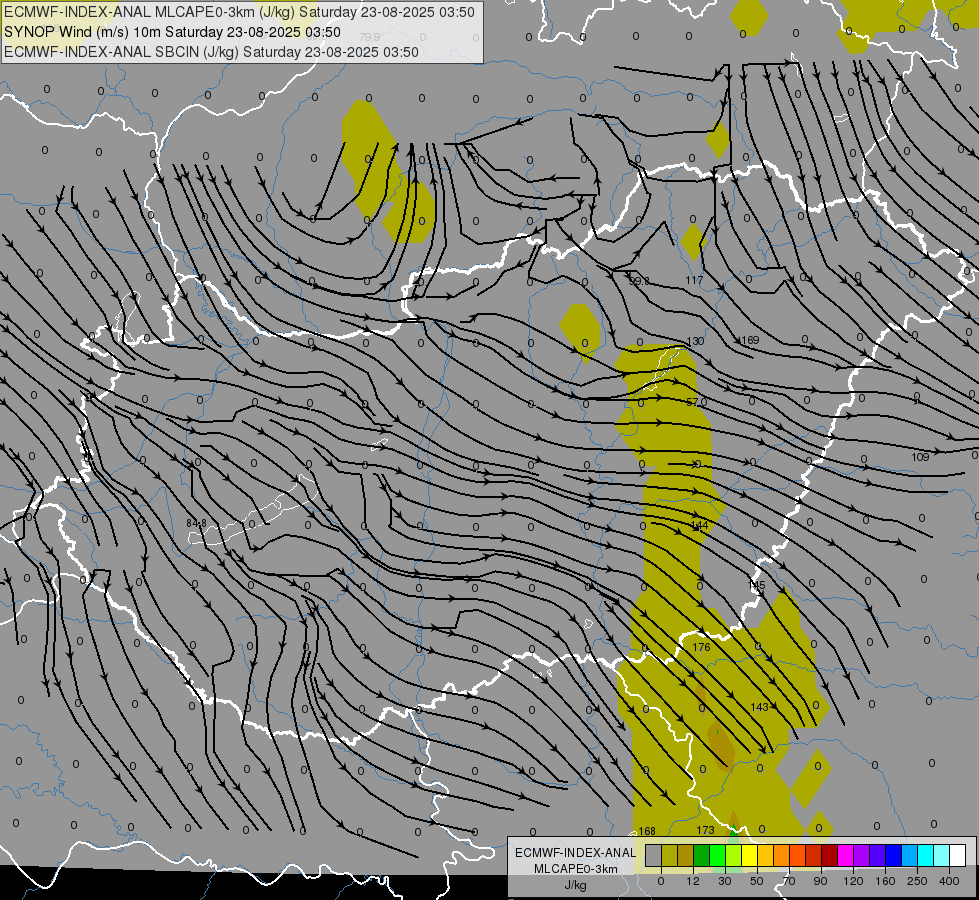Viewport: 979px width, 900px height.
Task: Click the 176 value on the map
Action: click(702, 646)
